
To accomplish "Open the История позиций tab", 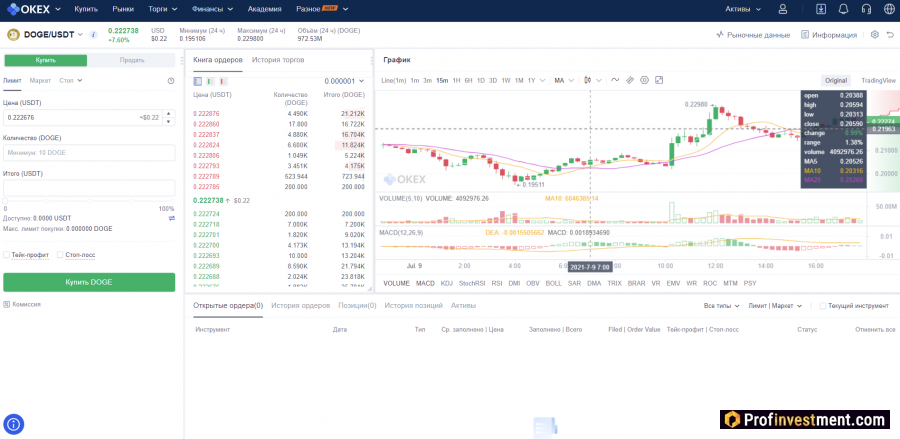I will (413, 305).
